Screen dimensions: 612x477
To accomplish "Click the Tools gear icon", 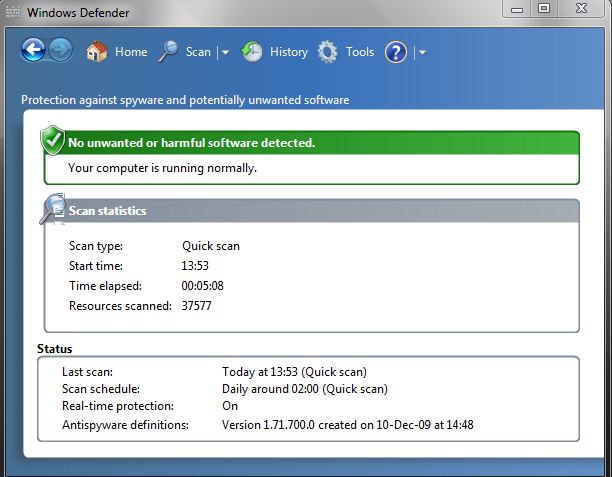I will point(327,52).
